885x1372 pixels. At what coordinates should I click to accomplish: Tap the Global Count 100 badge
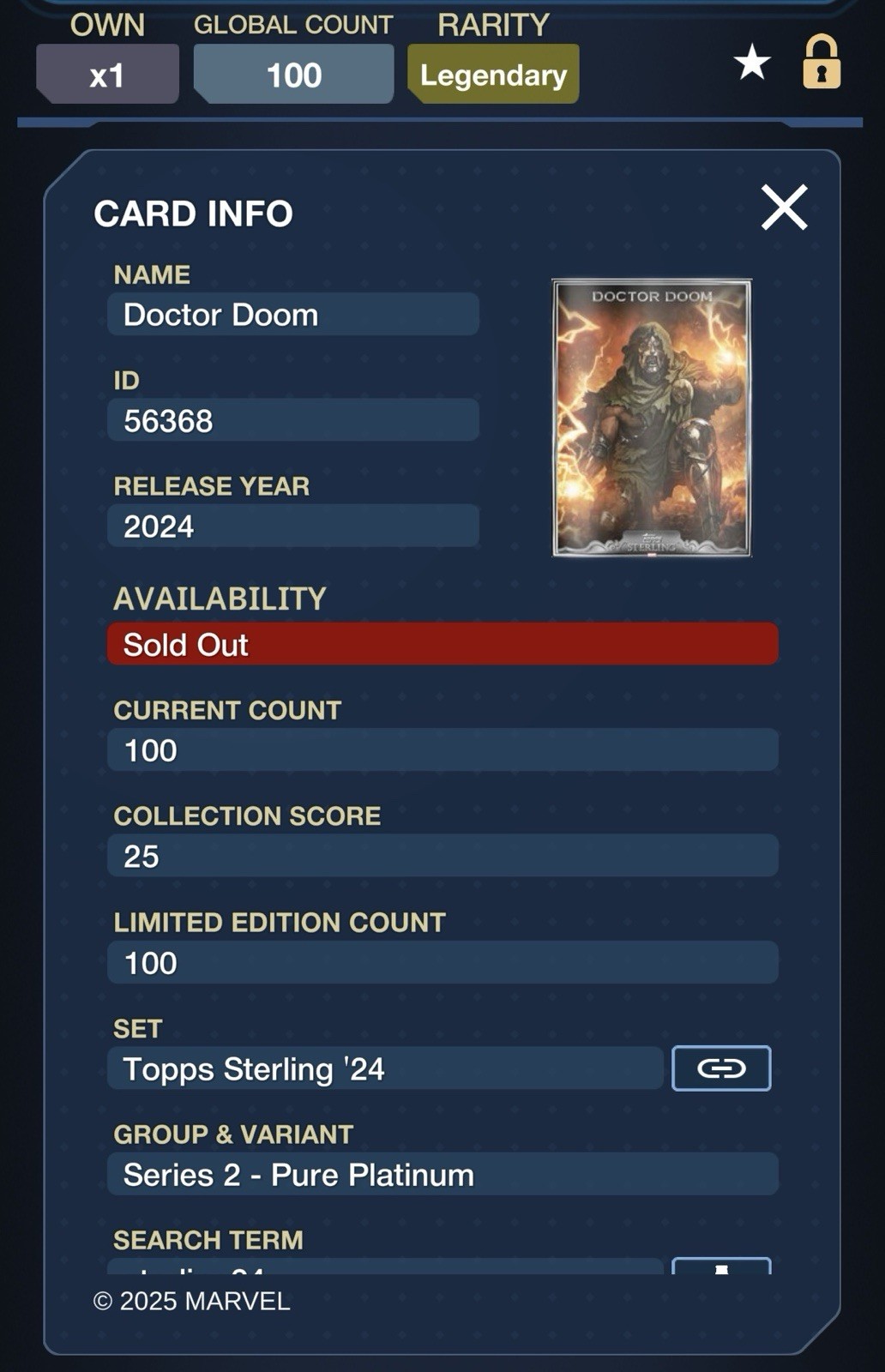coord(294,75)
